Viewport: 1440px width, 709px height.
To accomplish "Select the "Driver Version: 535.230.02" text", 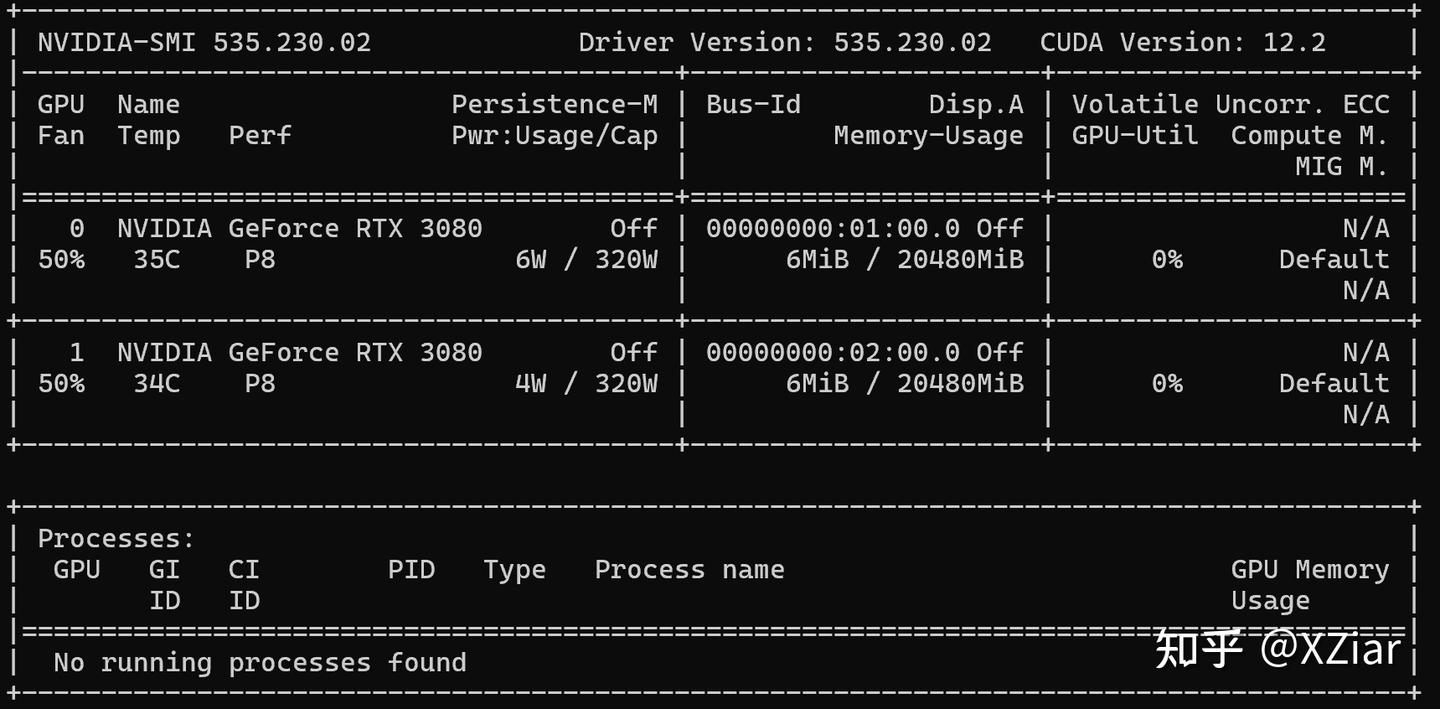I will pos(785,42).
